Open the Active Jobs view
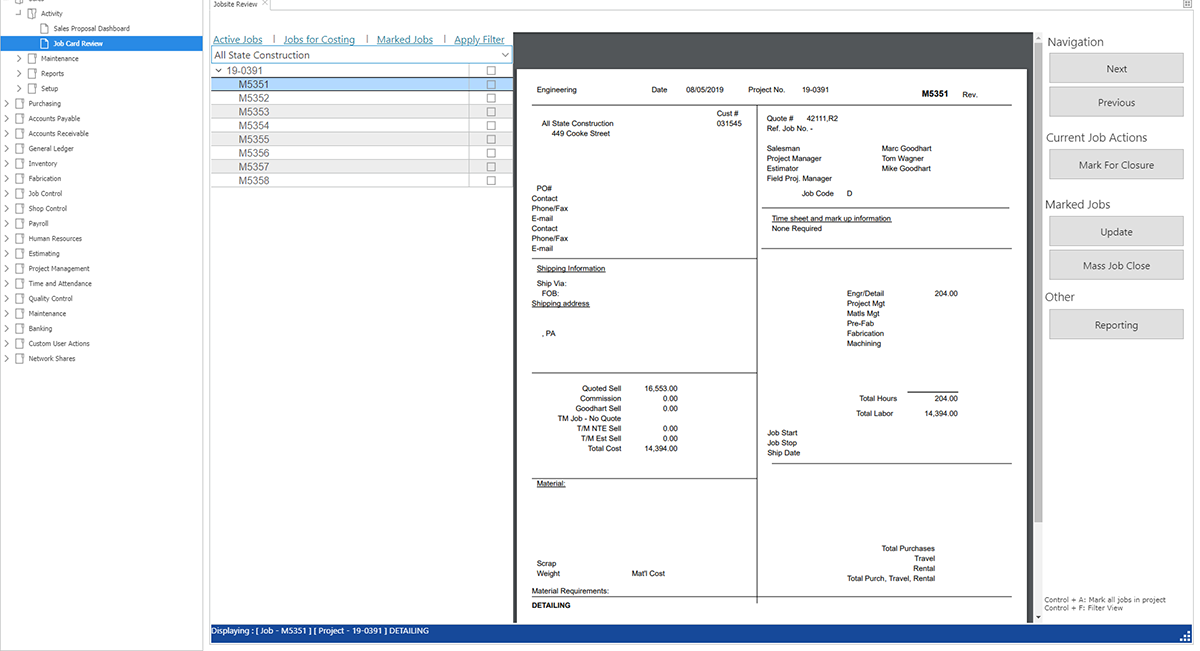This screenshot has width=1200, height=651. [238, 40]
